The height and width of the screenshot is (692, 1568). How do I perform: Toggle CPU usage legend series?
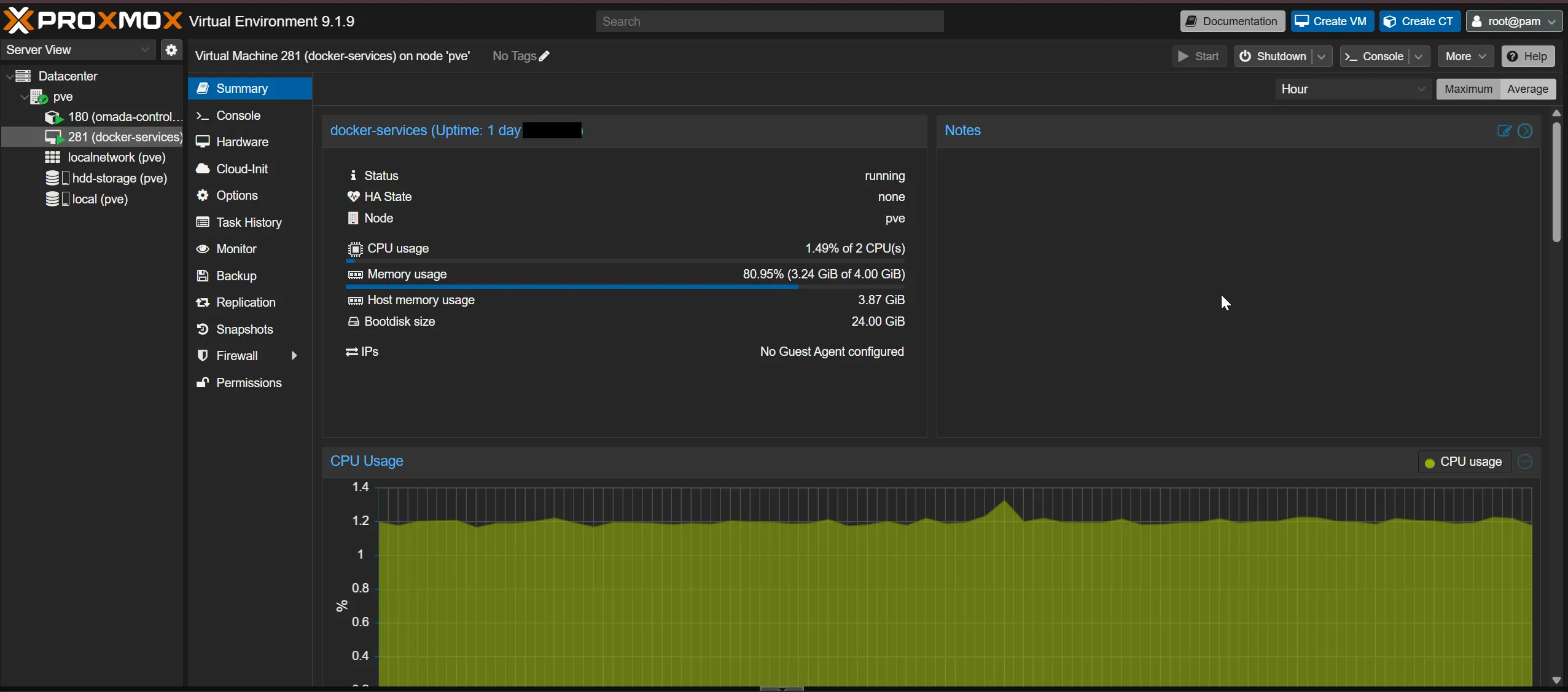pos(1464,462)
